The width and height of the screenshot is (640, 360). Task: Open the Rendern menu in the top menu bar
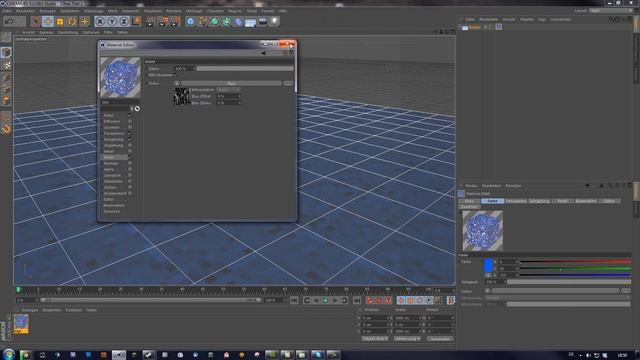174,11
